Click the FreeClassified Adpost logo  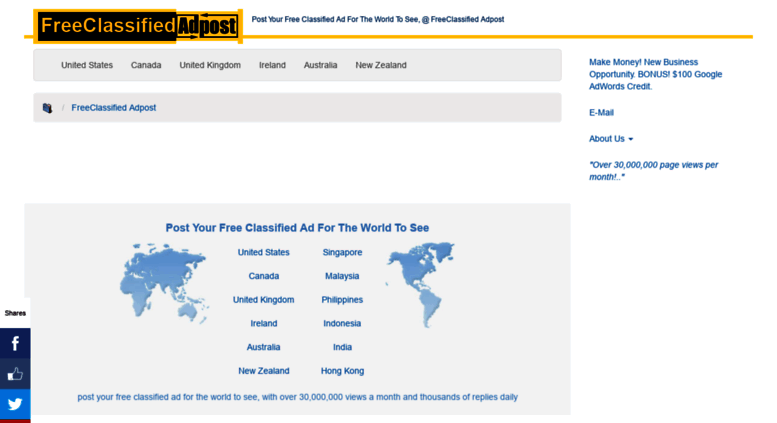[x=138, y=26]
